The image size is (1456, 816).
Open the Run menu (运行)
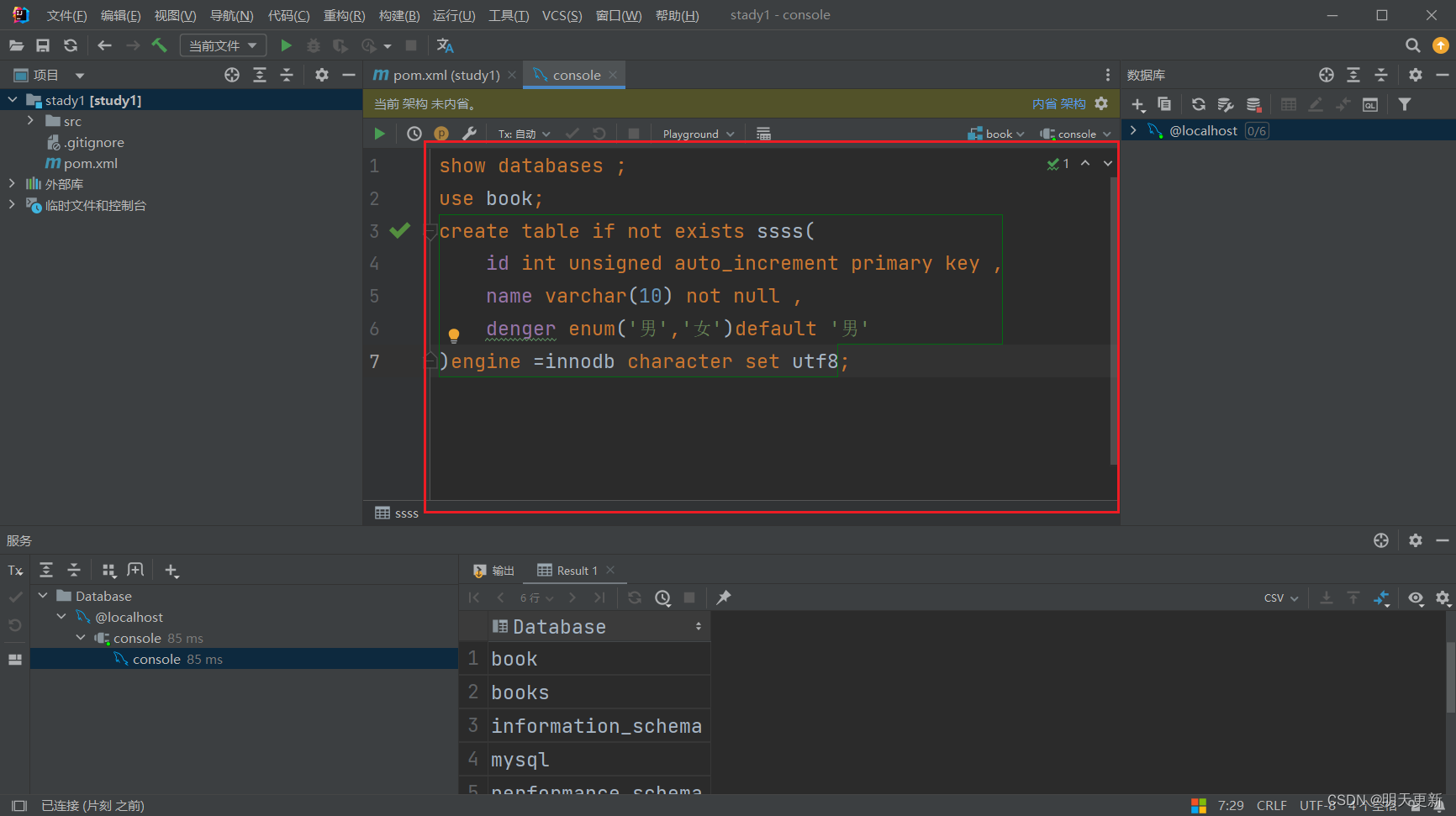(x=454, y=15)
